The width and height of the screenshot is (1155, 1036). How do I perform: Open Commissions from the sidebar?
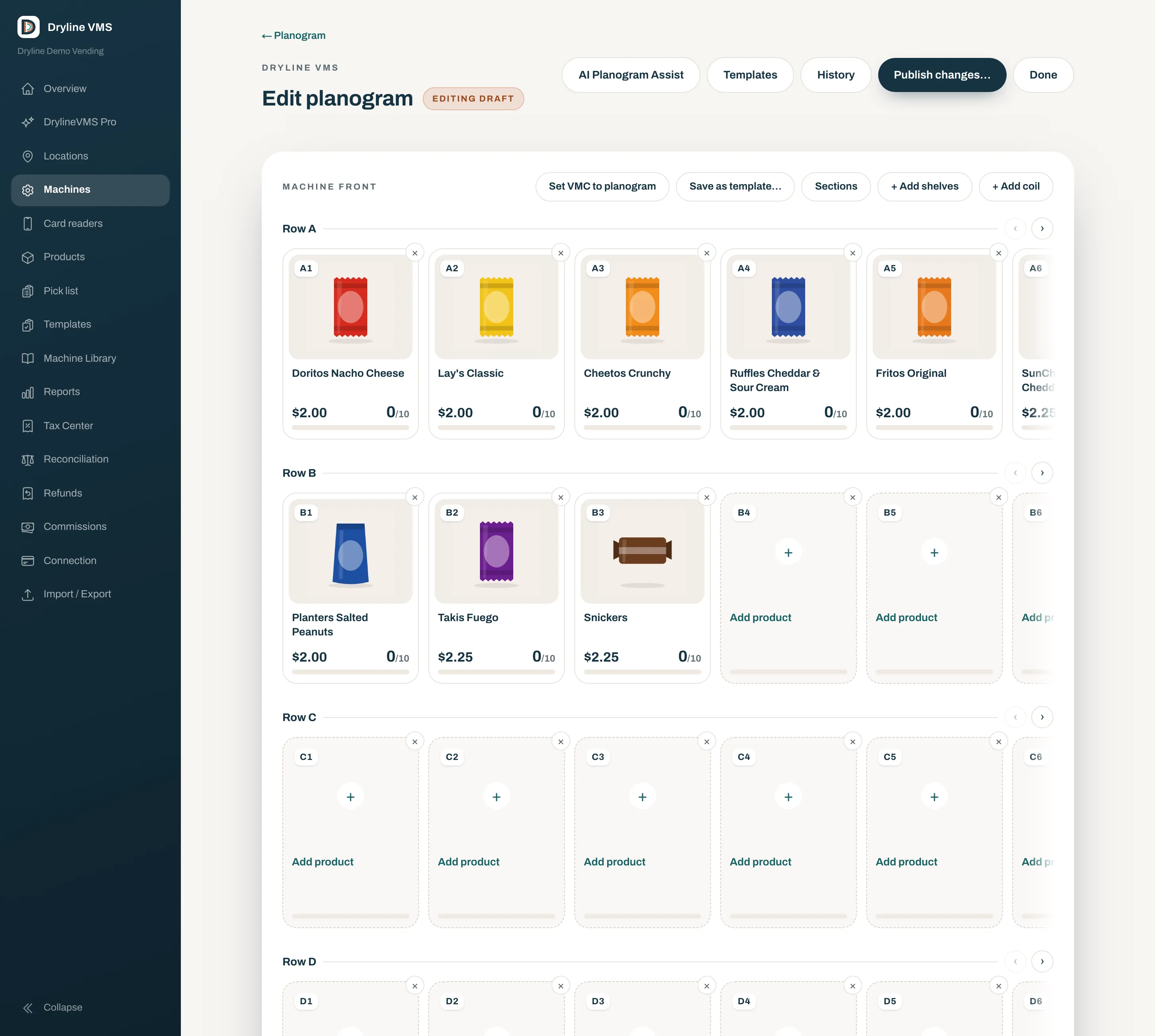point(90,527)
